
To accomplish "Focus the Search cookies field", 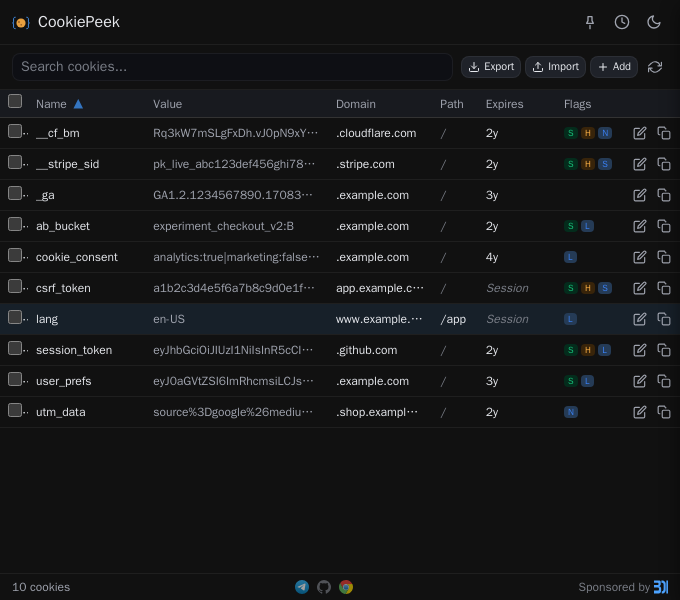I will [x=232, y=67].
